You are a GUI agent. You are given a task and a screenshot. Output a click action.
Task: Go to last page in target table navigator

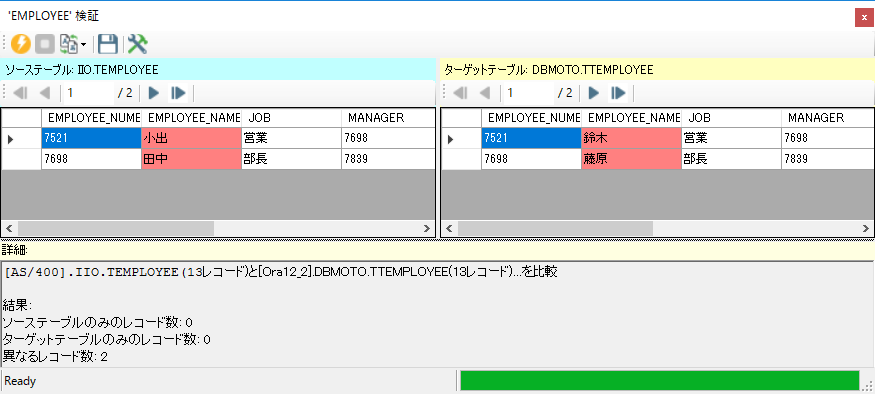pos(618,93)
